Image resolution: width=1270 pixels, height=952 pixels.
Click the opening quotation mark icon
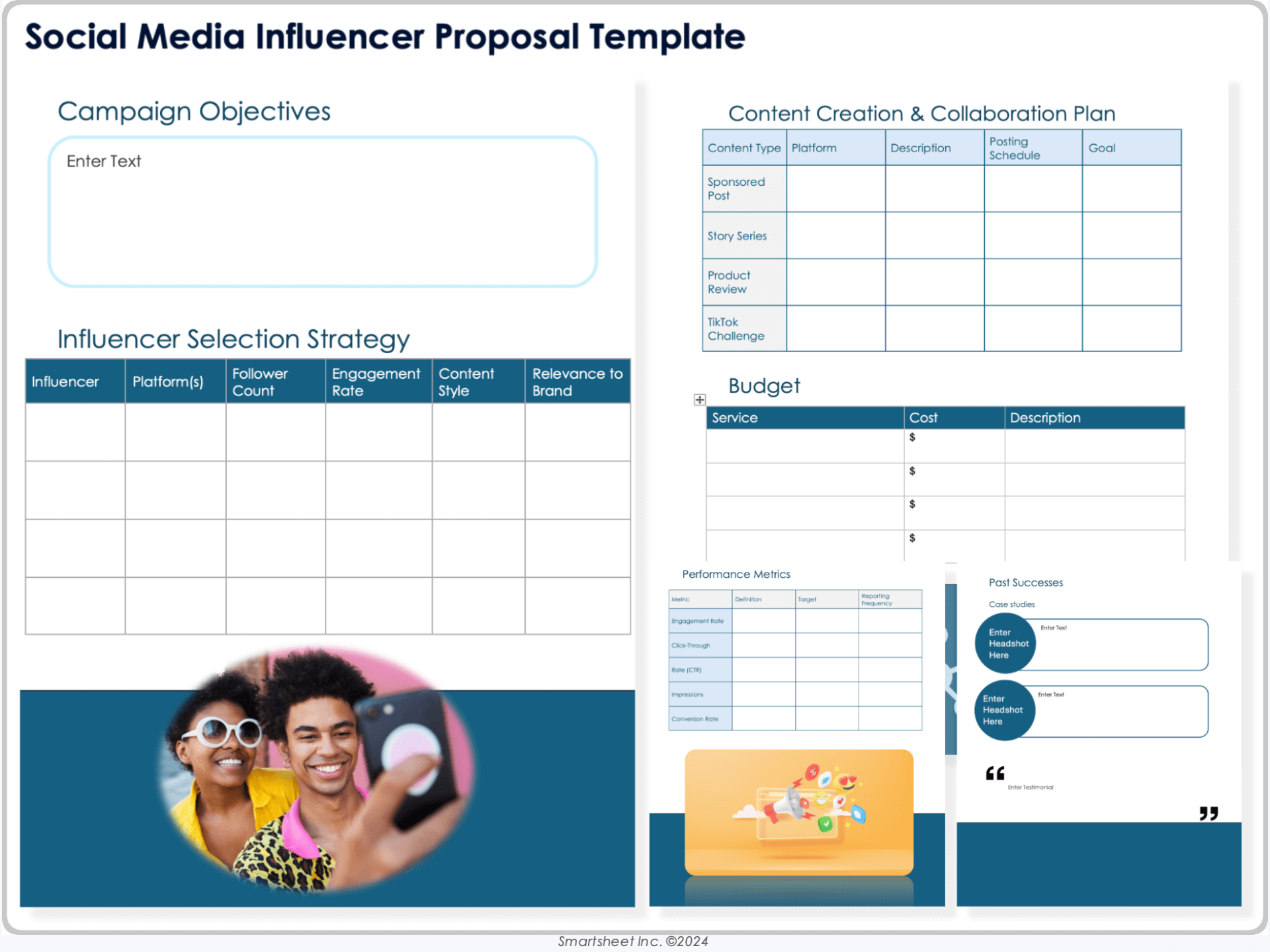pyautogui.click(x=995, y=773)
